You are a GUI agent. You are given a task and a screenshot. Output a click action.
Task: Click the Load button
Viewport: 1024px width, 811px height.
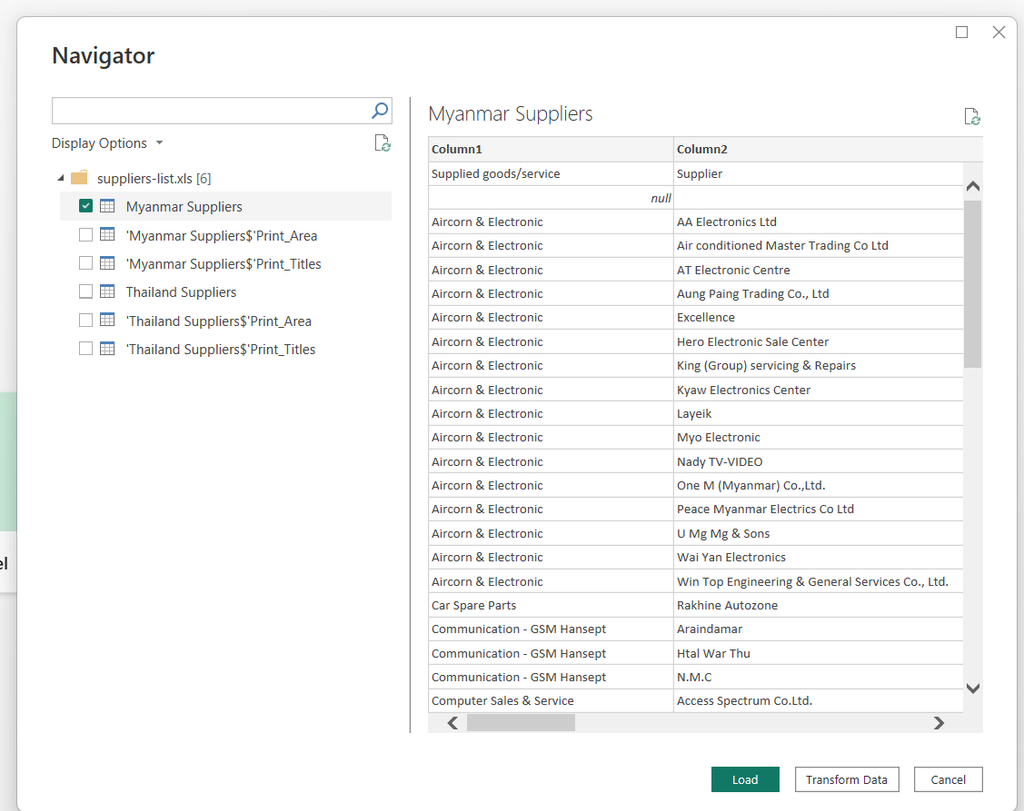745,779
